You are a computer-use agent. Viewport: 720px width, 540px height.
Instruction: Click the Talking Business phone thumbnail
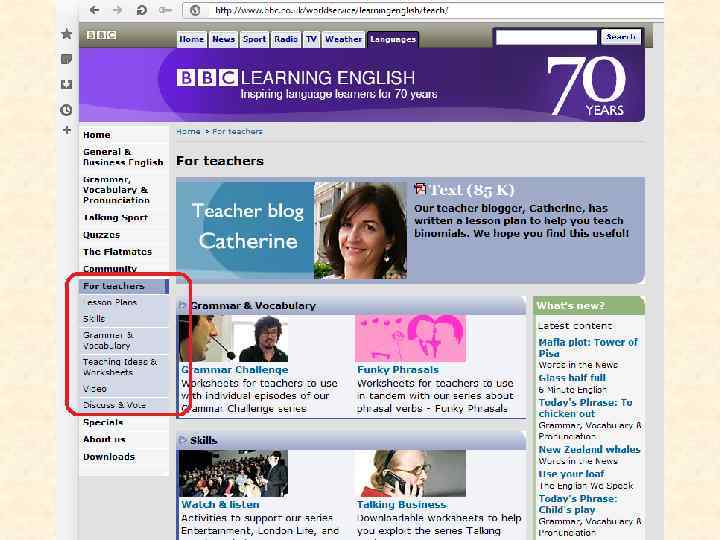point(411,473)
